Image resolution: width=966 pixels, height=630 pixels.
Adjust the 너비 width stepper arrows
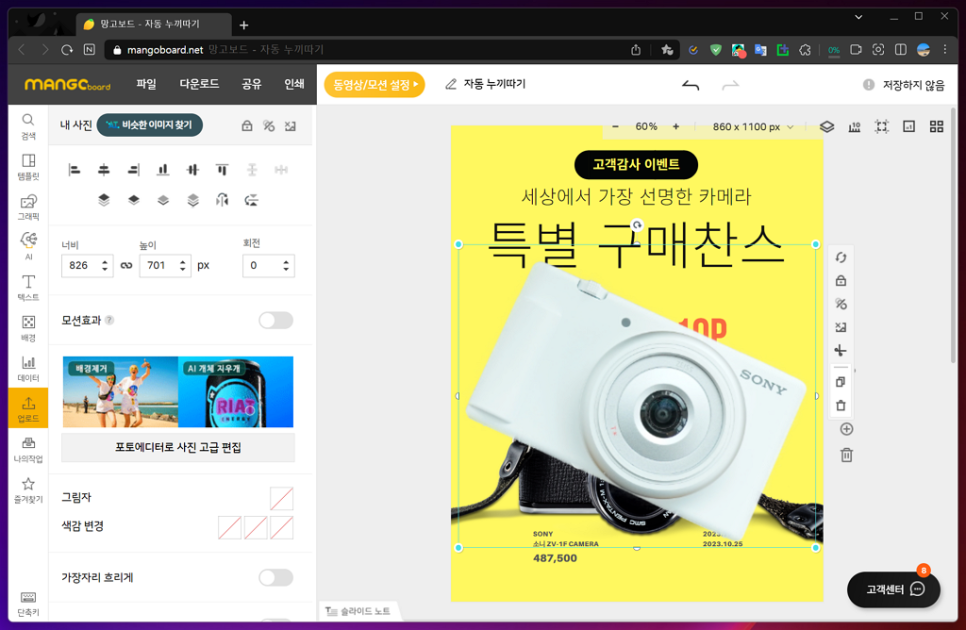pos(105,265)
